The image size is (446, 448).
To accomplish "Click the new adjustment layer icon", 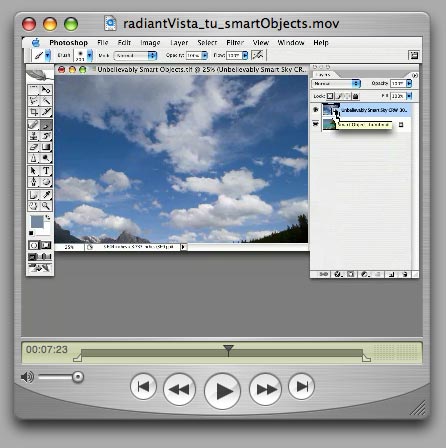I will pos(365,274).
